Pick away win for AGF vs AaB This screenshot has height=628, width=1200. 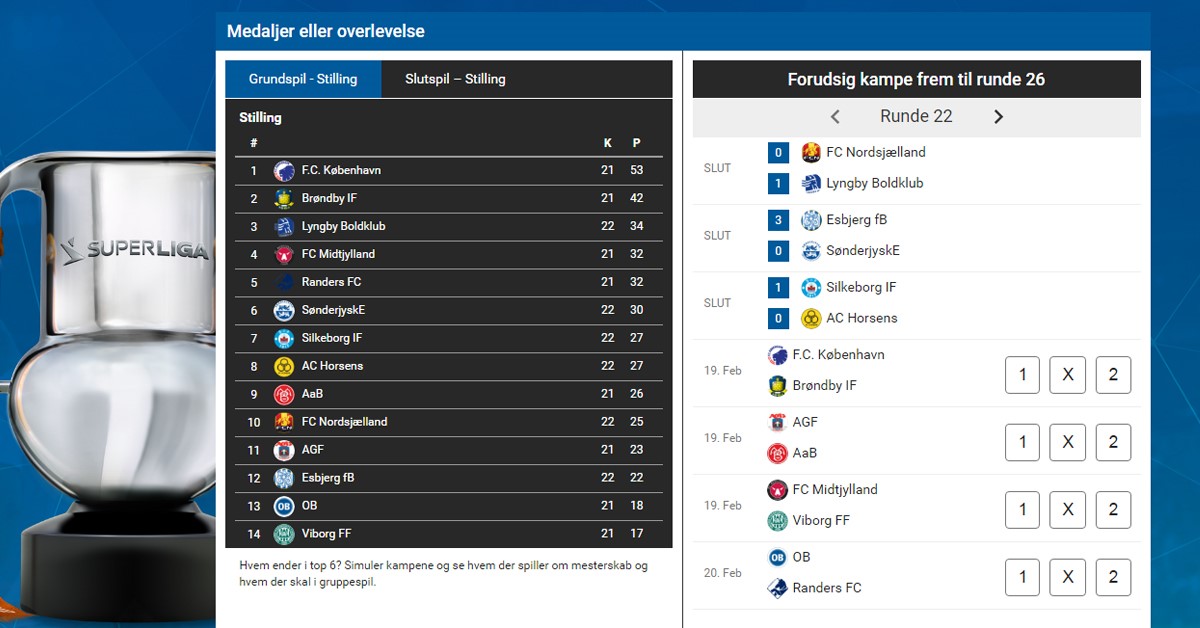click(x=1113, y=442)
